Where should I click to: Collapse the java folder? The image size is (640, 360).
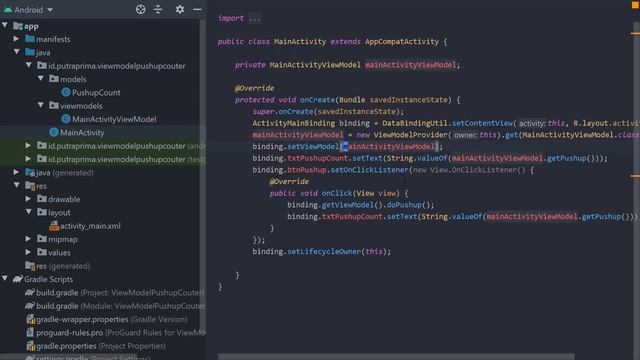(x=17, y=52)
